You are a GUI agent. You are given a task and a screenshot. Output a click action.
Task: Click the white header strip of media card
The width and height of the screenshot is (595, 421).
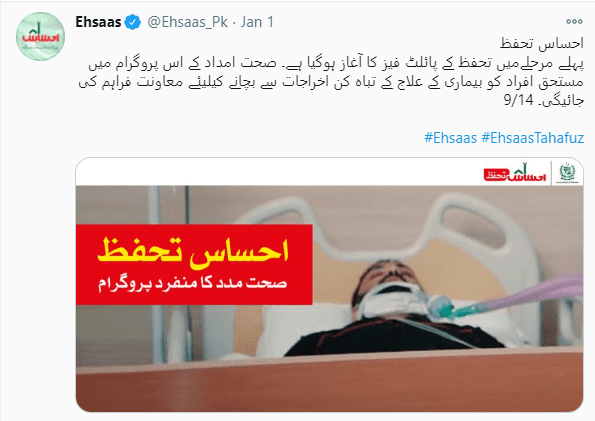pos(329,172)
